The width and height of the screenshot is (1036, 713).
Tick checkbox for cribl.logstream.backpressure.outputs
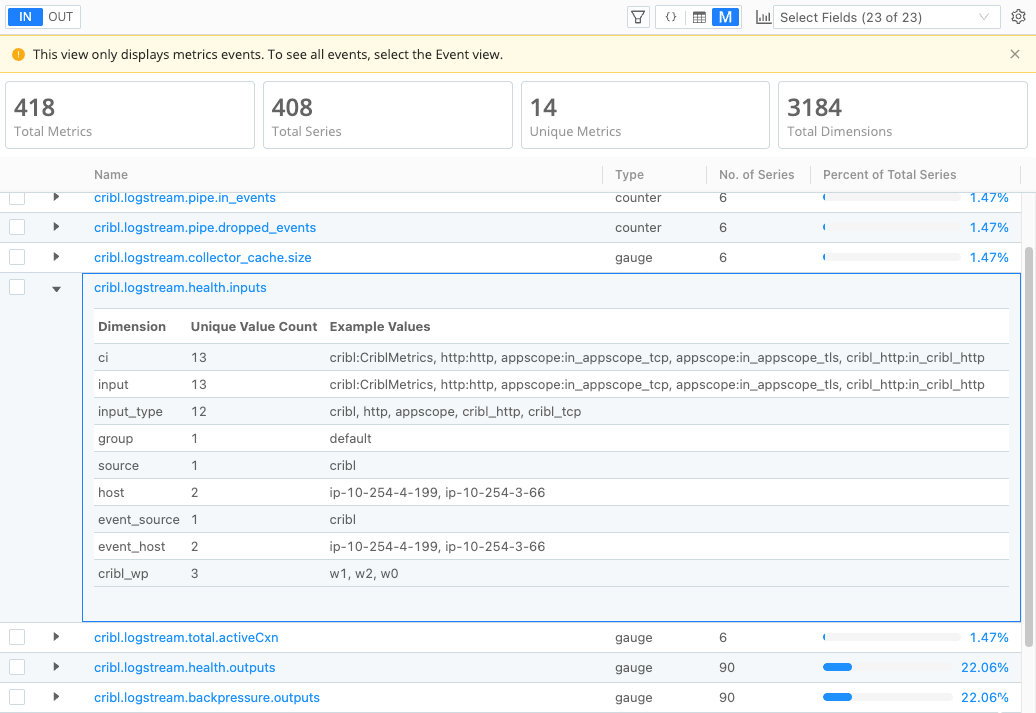pos(17,697)
